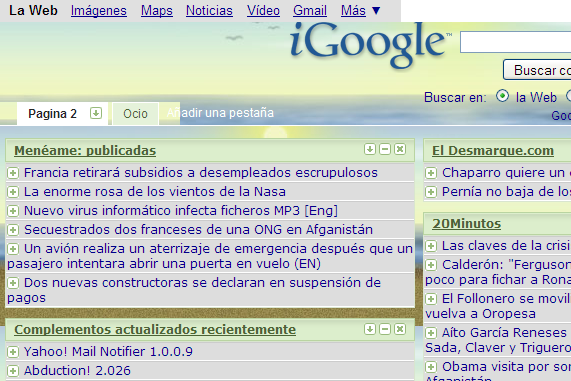The height and width of the screenshot is (381, 571).
Task: Open the Abduction! 2.026 link
Action: [x=77, y=370]
